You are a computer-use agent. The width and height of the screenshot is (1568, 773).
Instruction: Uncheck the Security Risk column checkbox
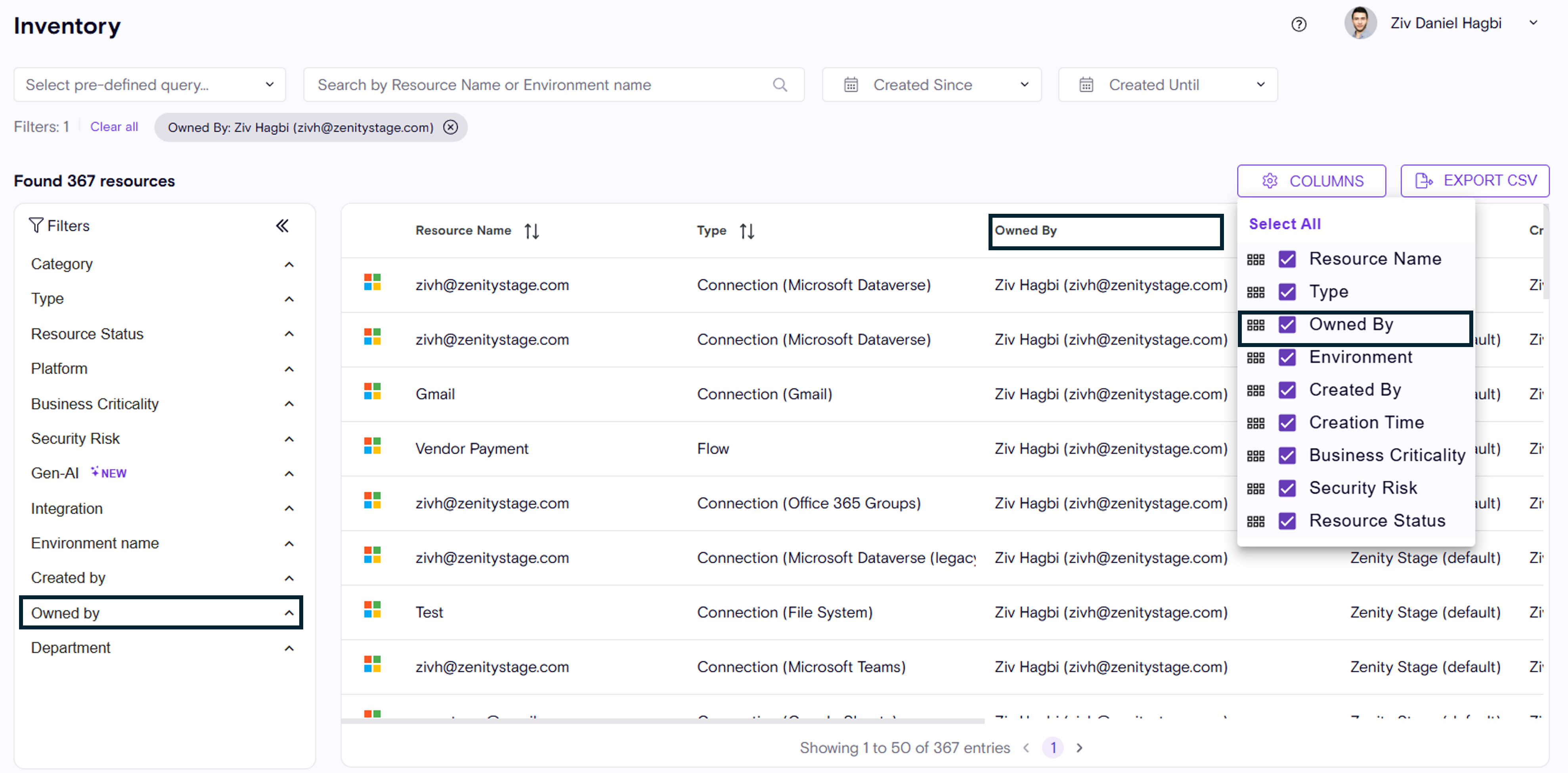point(1287,489)
